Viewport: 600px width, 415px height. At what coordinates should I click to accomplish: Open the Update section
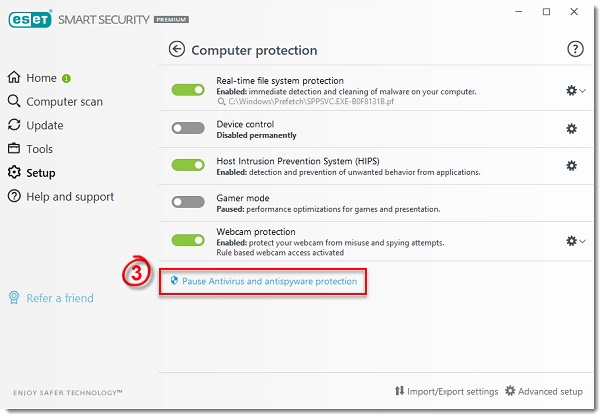click(45, 125)
